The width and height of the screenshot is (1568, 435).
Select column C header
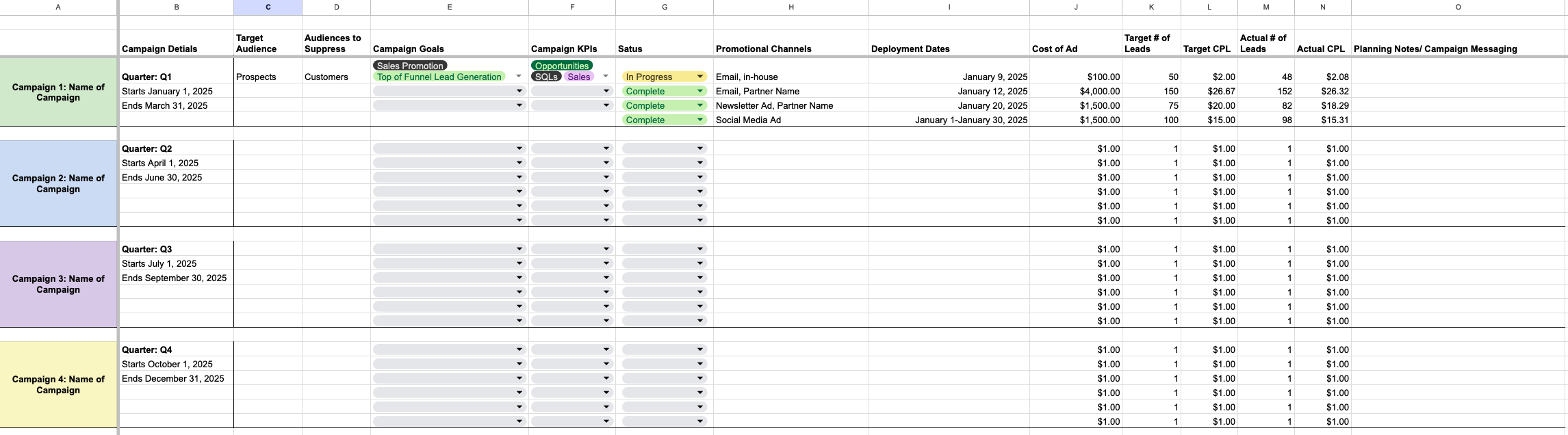[x=268, y=8]
